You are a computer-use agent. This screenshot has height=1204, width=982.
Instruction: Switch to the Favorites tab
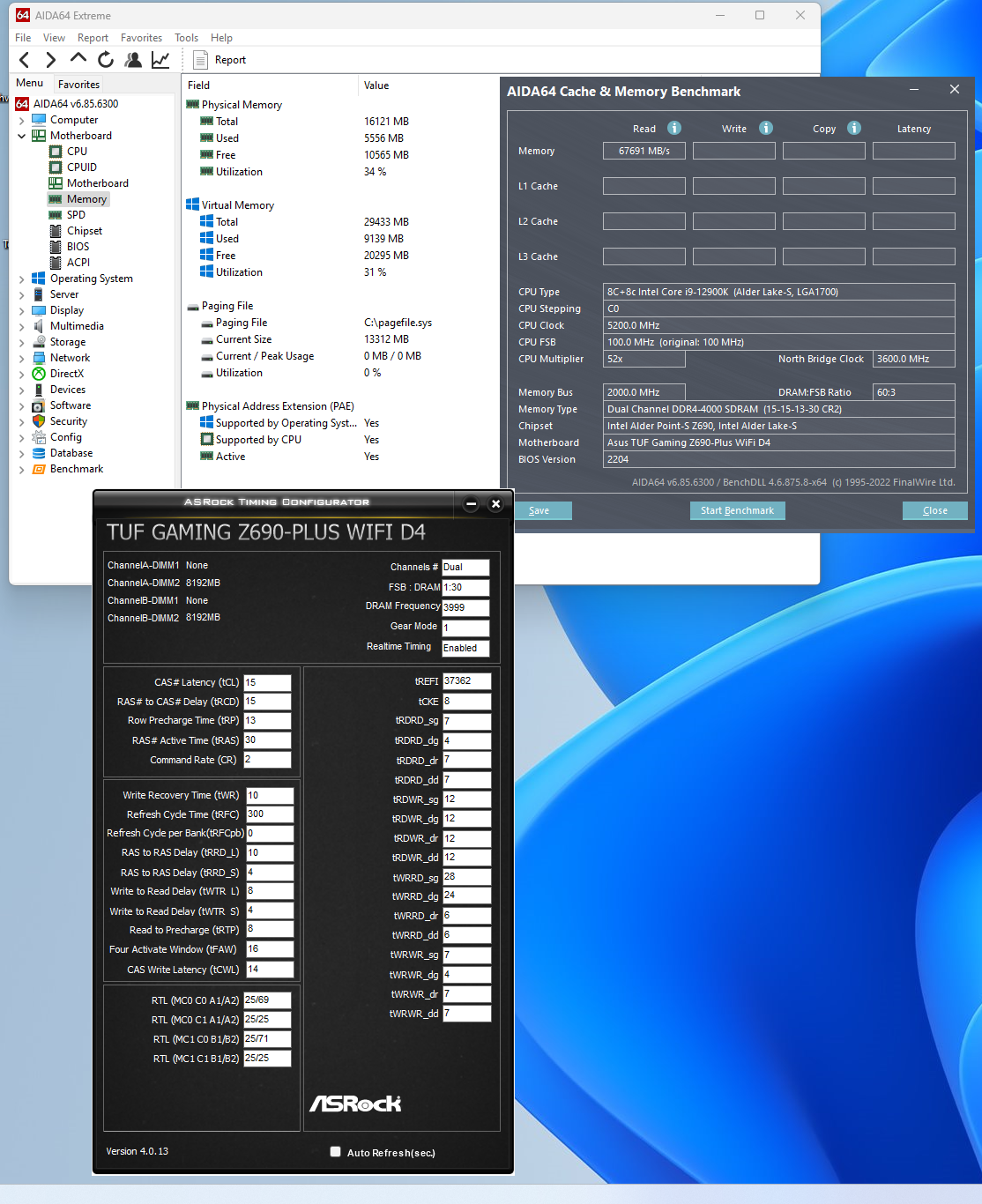point(78,85)
